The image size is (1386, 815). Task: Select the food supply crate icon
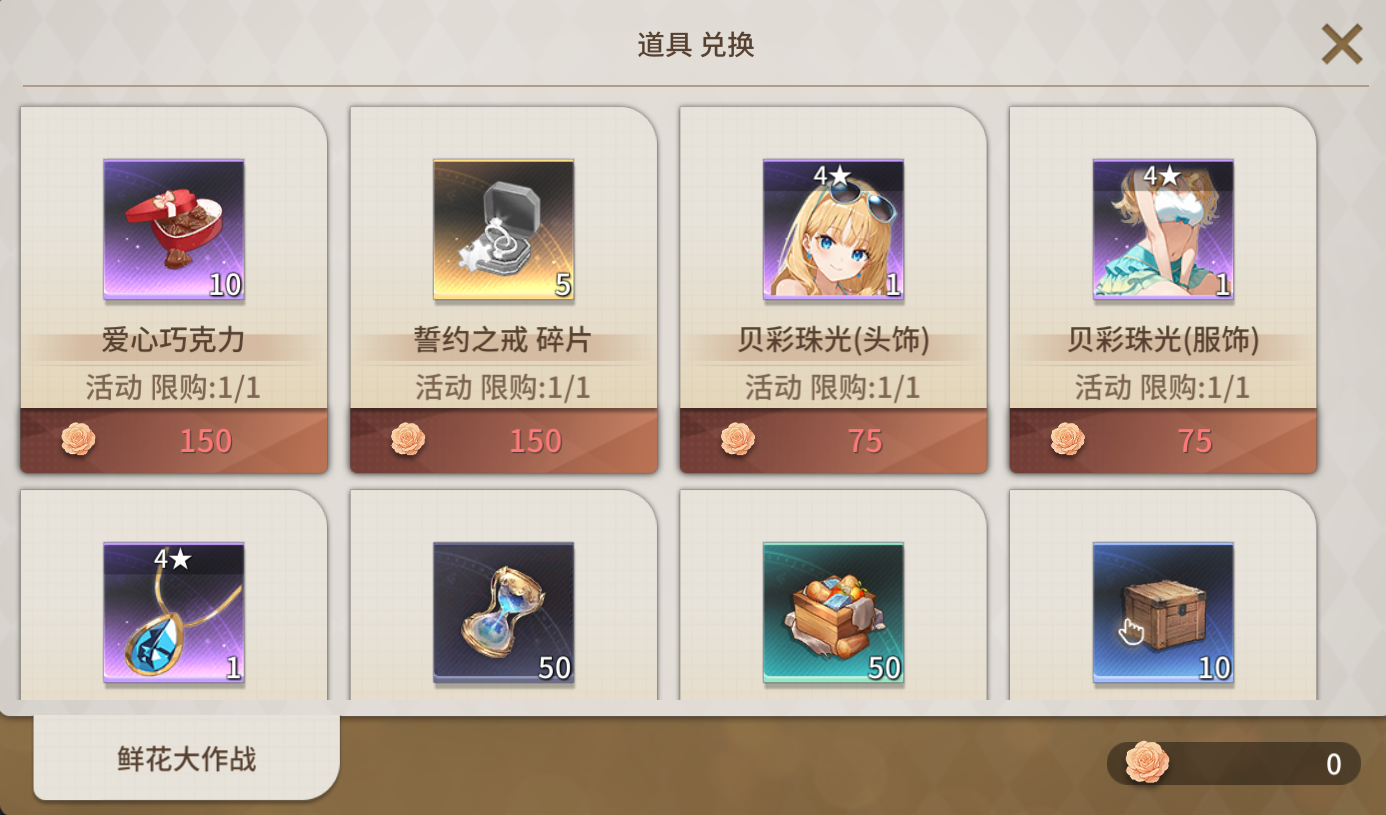click(x=834, y=613)
